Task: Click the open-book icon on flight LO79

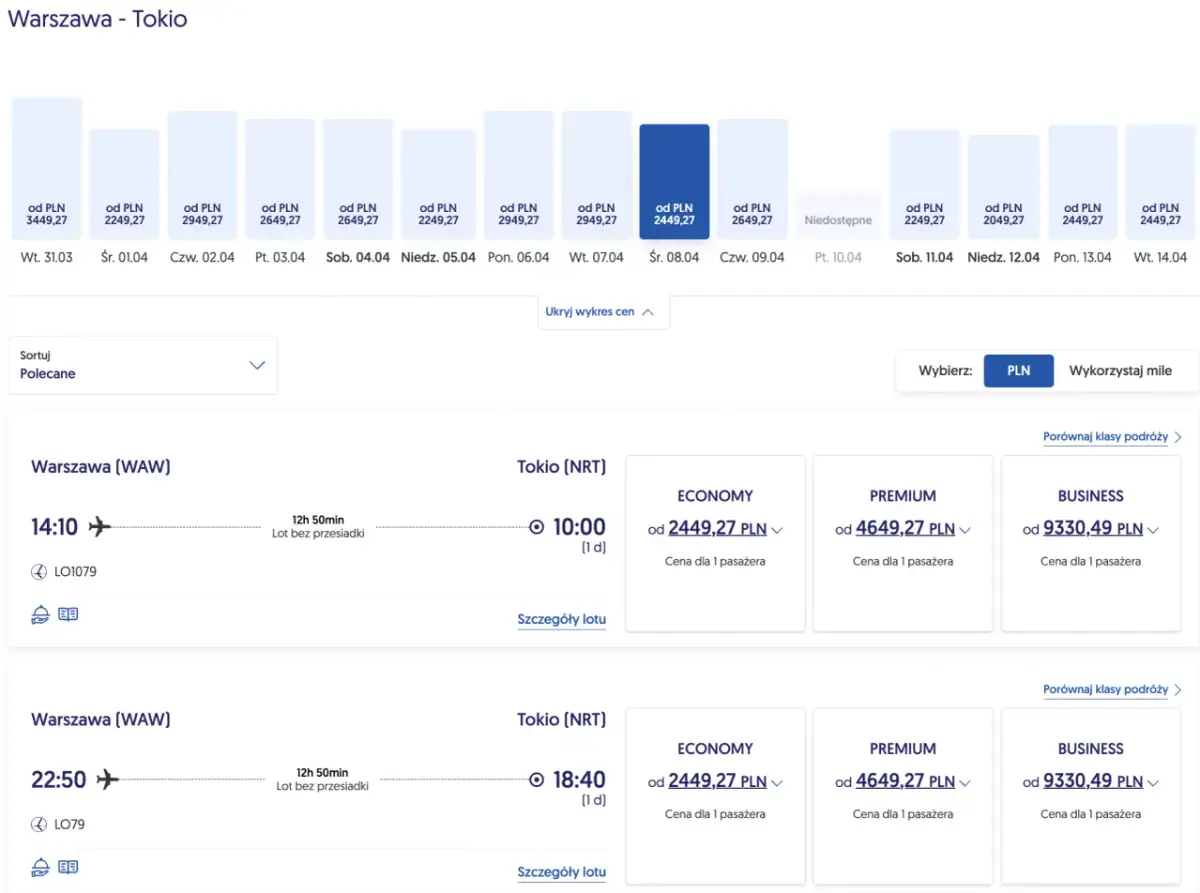Action: click(x=68, y=867)
